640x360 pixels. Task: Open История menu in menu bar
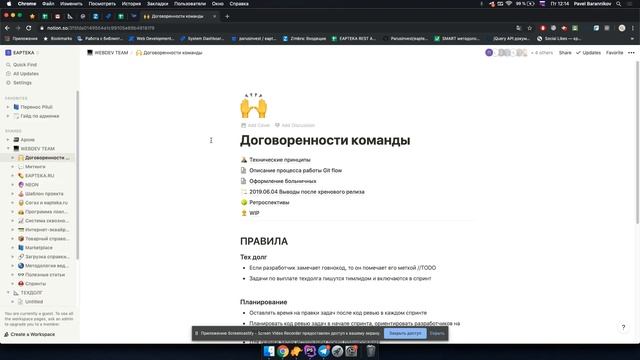[x=131, y=4]
